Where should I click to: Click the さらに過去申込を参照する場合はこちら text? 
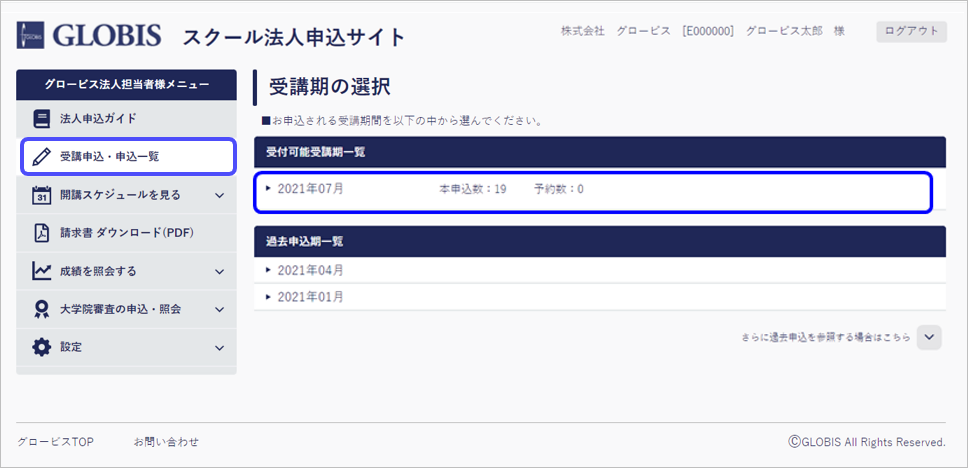click(825, 338)
